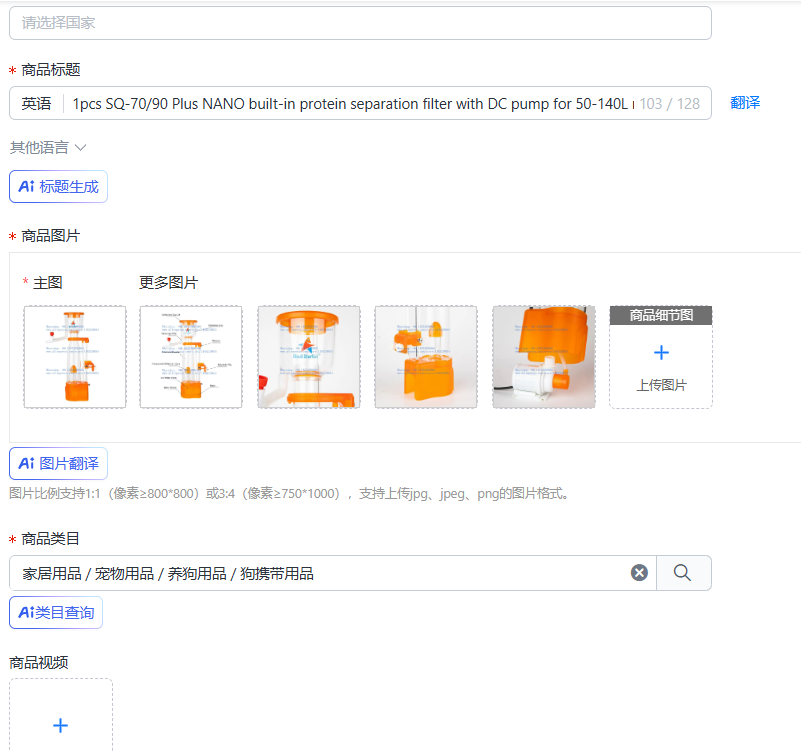Click the category search magnifier icon
The width and height of the screenshot is (801, 751).
pyautogui.click(x=682, y=573)
